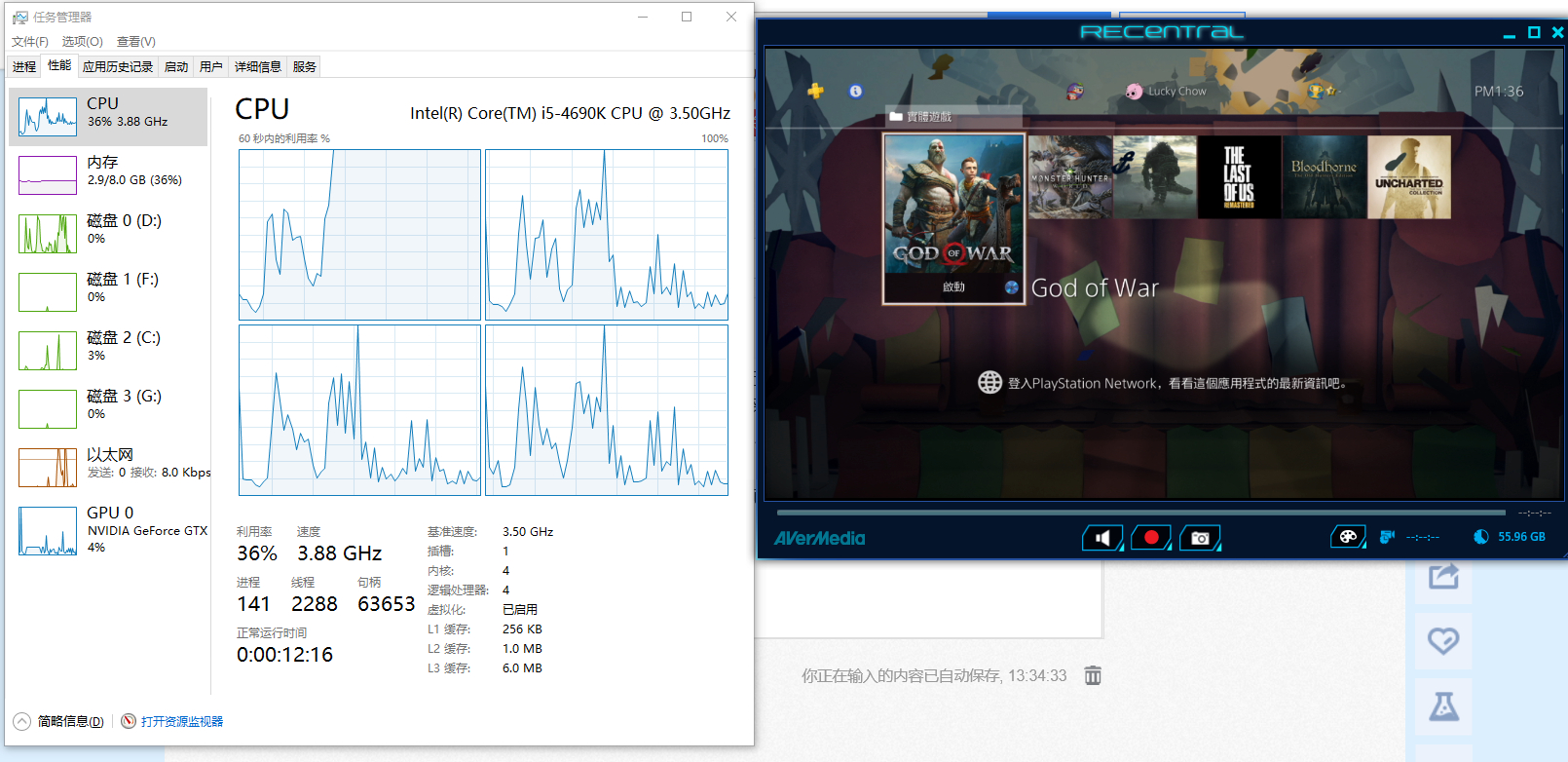Image resolution: width=1568 pixels, height=762 pixels.
Task: Click the top-right CPU core graph
Action: tap(607, 235)
